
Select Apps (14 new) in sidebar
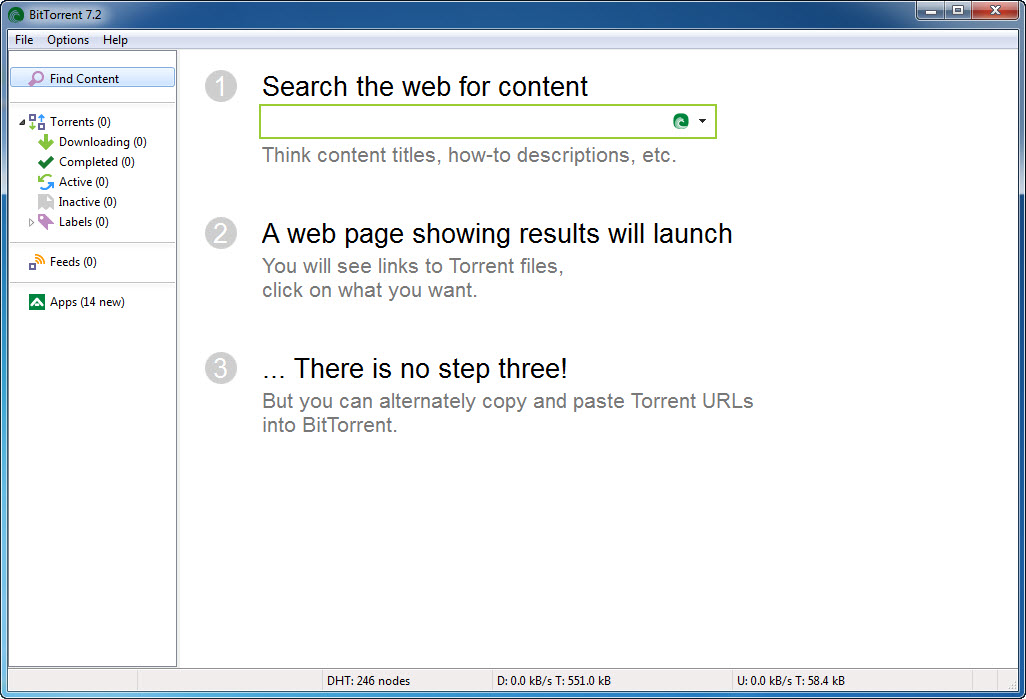(x=87, y=302)
